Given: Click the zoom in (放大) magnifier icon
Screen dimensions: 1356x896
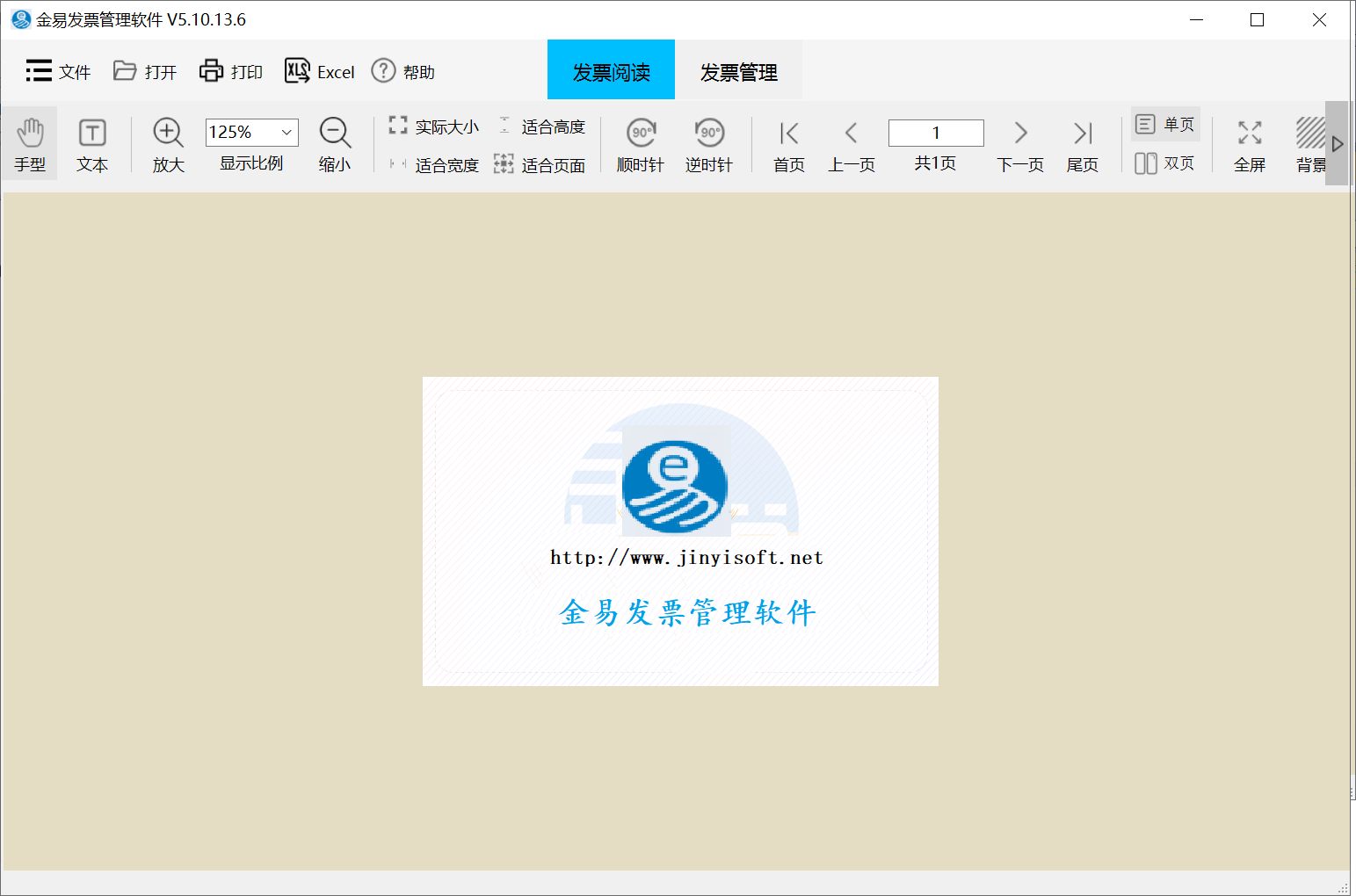Looking at the screenshot, I should (168, 134).
